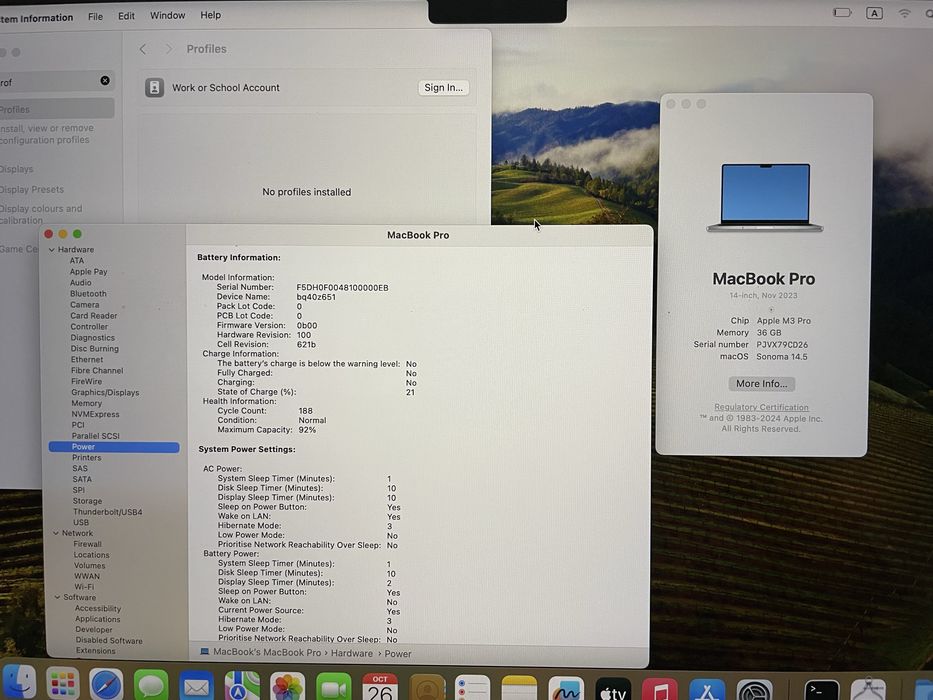933x700 pixels.
Task: Select Storage in Hardware list
Action: (87, 501)
